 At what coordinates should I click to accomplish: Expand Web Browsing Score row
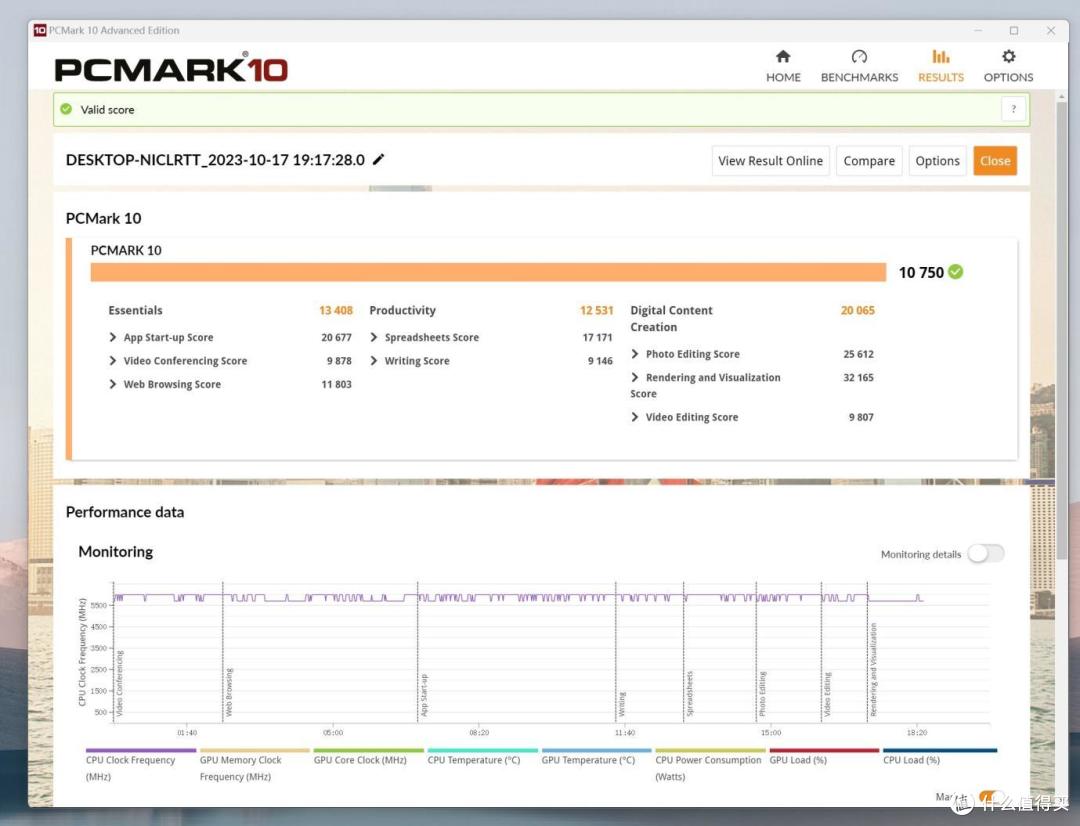(x=113, y=384)
